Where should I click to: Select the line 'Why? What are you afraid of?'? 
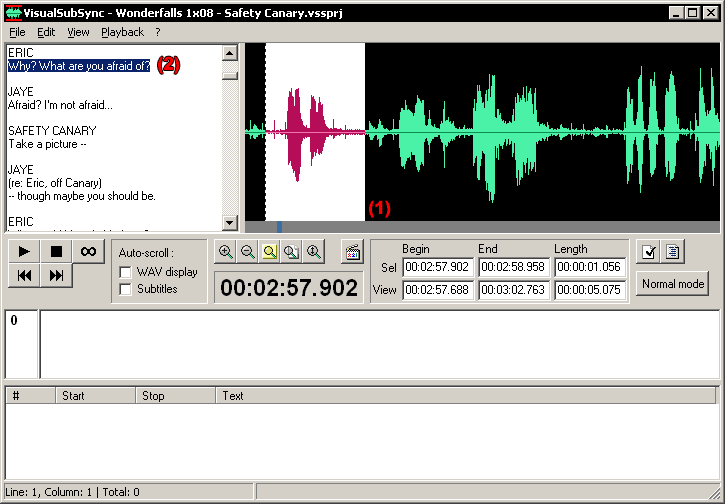tap(79, 66)
